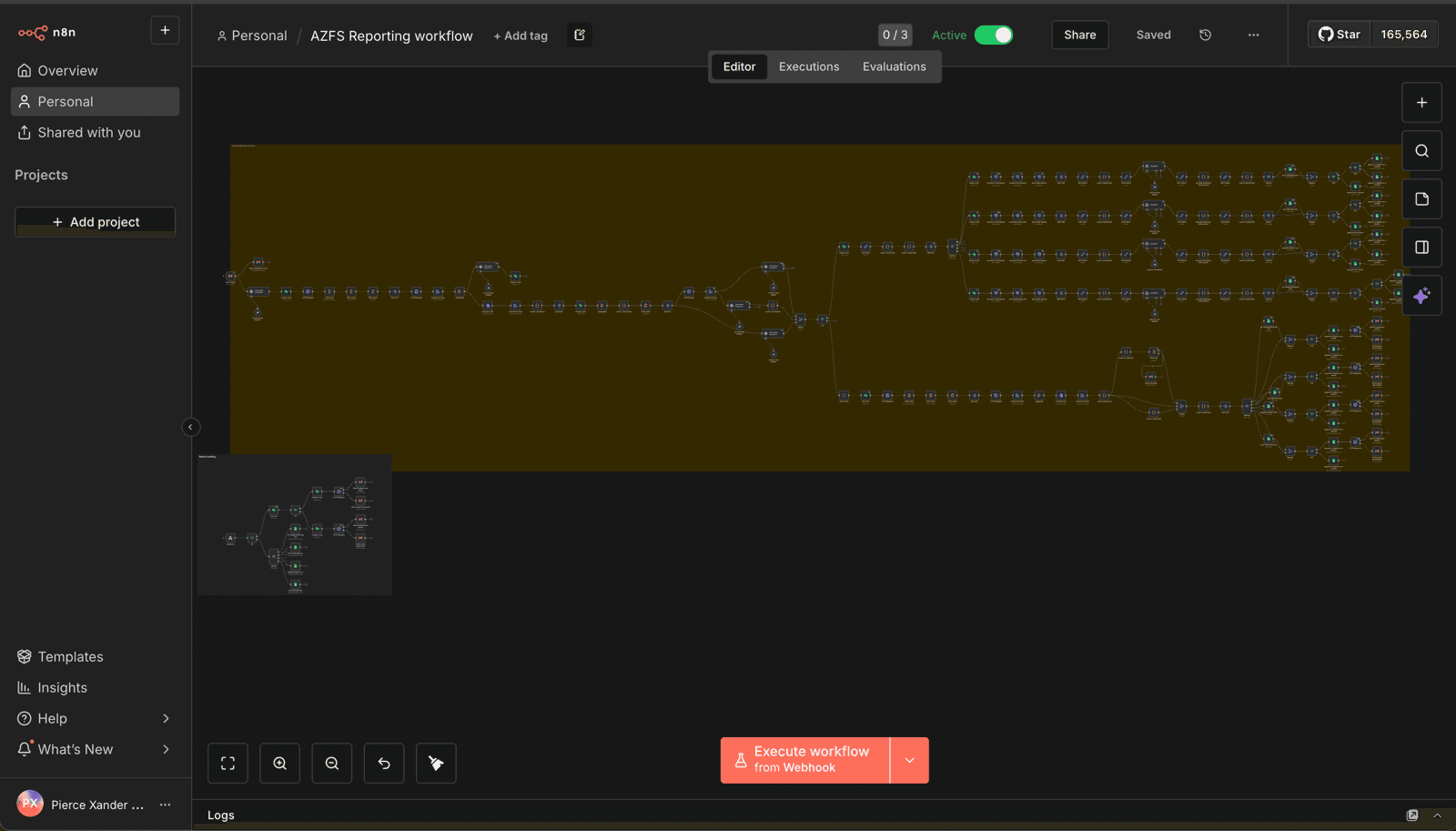1456x831 pixels.
Task: Toggle the Active workflow switch
Action: [x=994, y=35]
